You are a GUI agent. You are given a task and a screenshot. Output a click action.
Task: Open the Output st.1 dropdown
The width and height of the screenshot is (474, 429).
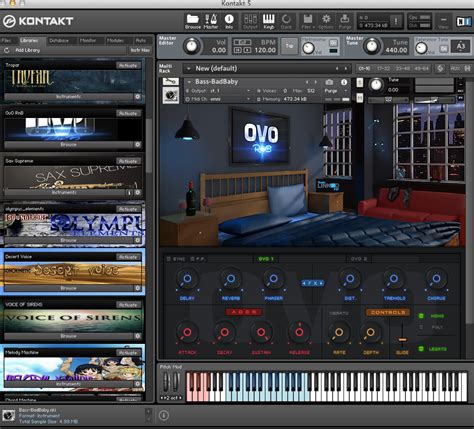[x=248, y=91]
